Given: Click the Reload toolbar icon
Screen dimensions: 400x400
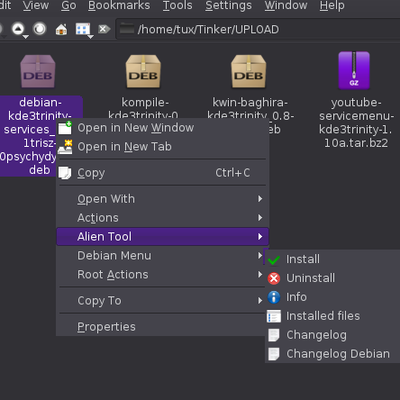Looking at the screenshot, I should (40, 29).
